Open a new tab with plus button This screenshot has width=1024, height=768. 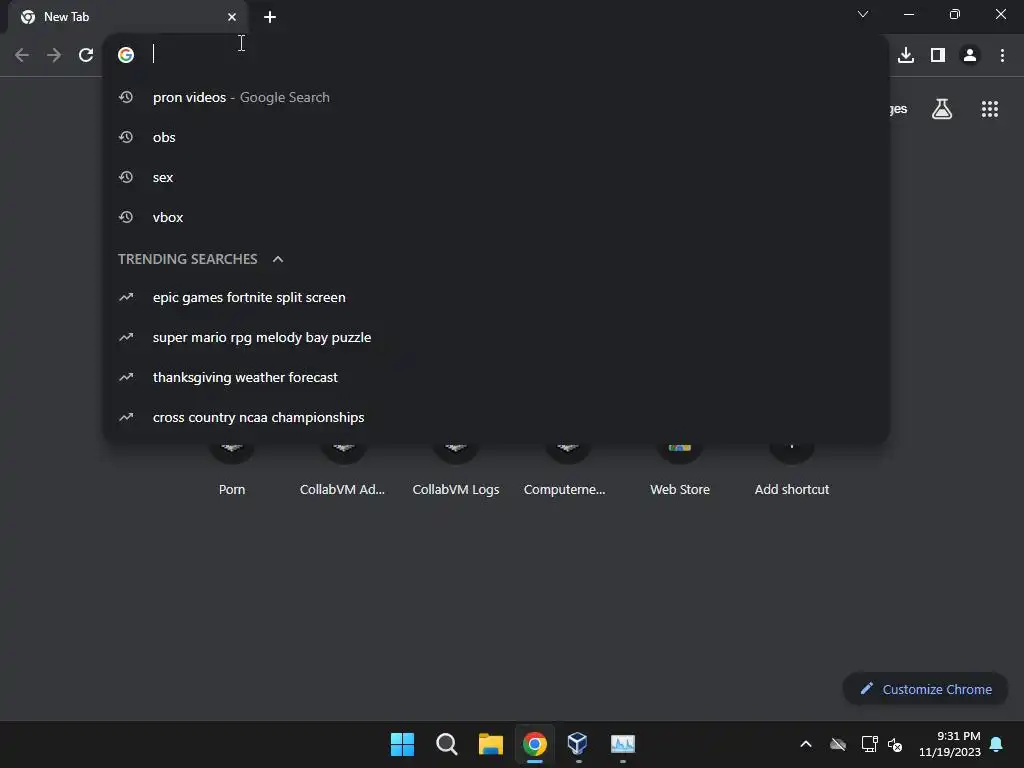coord(270,17)
